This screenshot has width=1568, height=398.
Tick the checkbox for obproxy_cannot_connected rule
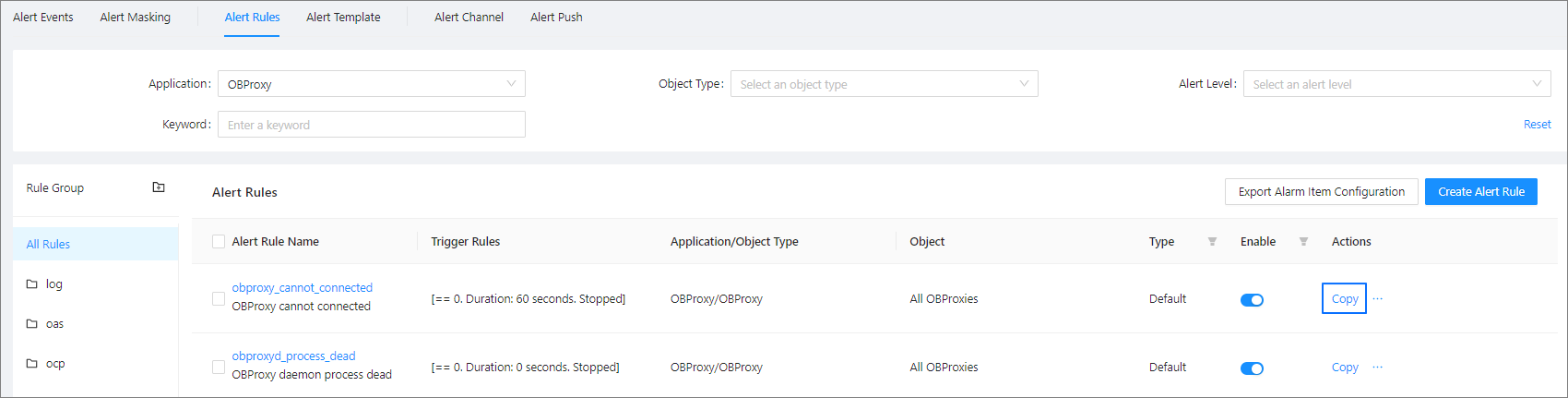[219, 298]
